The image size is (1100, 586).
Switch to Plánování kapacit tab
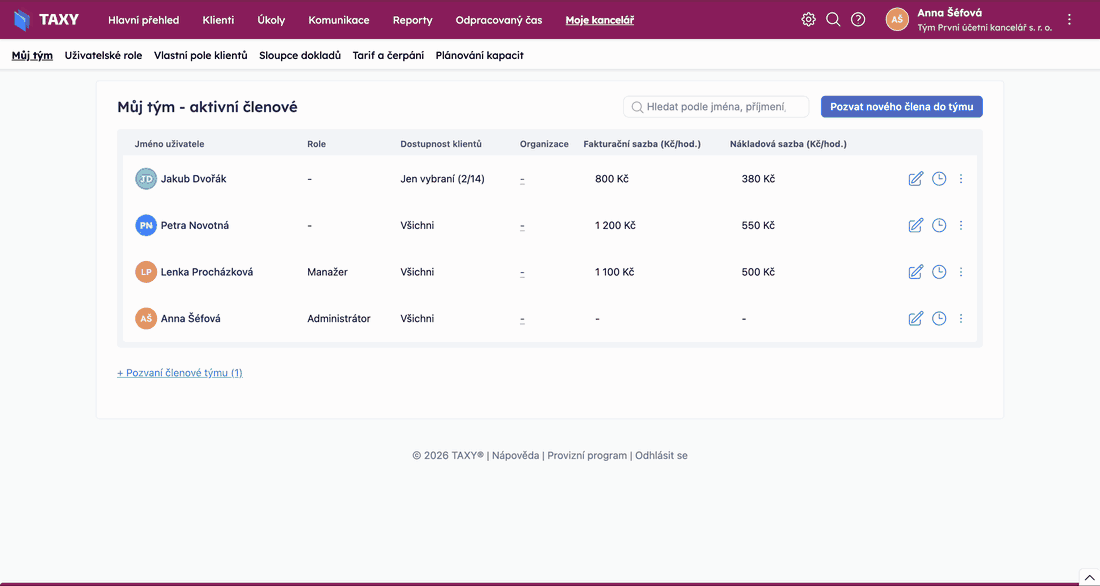[480, 55]
